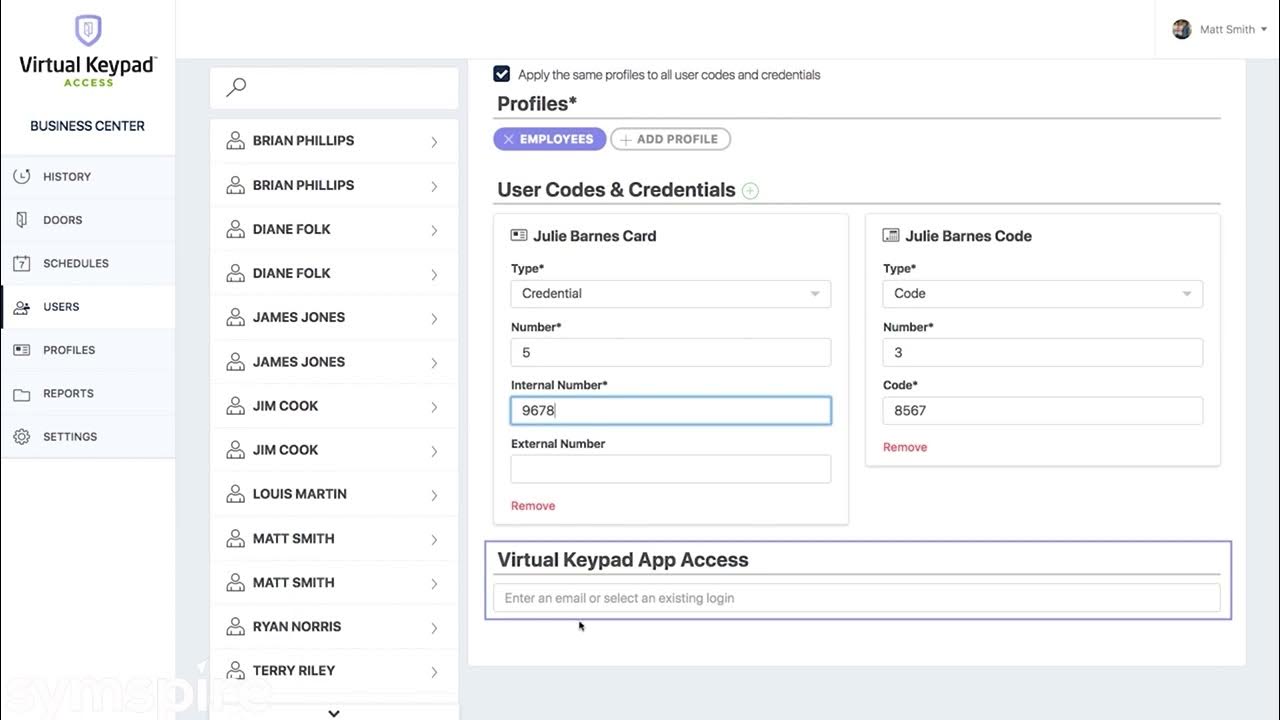This screenshot has height=720, width=1280.
Task: Click the X on EMPLOYEES profile chip
Action: (508, 139)
